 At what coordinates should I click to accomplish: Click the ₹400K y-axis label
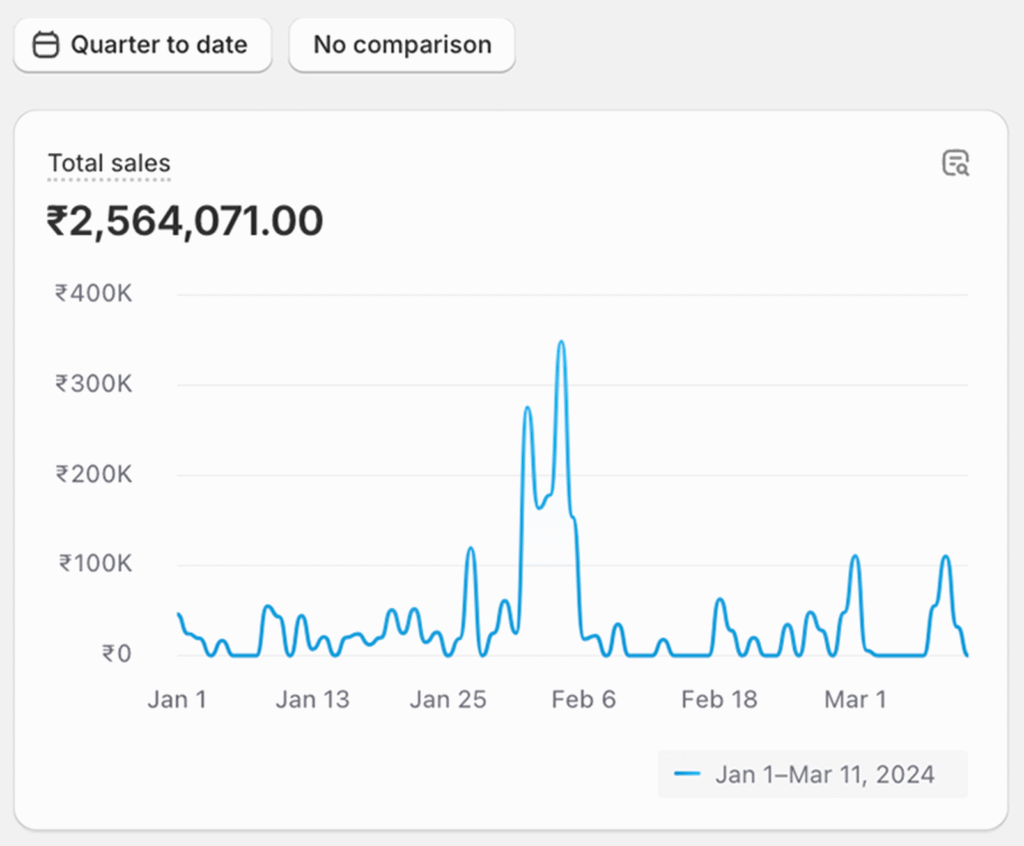coord(94,294)
